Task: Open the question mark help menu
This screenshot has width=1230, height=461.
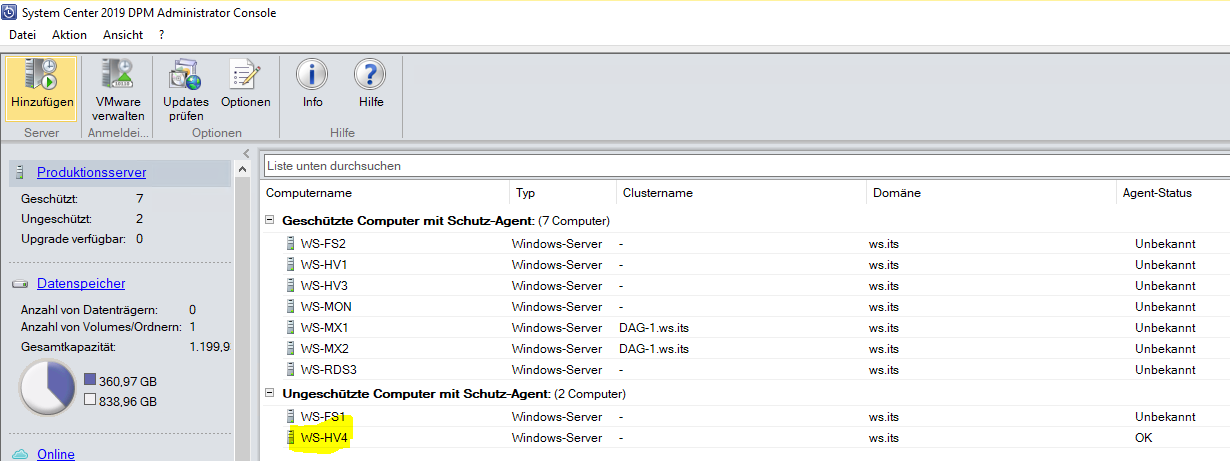Action: click(161, 35)
